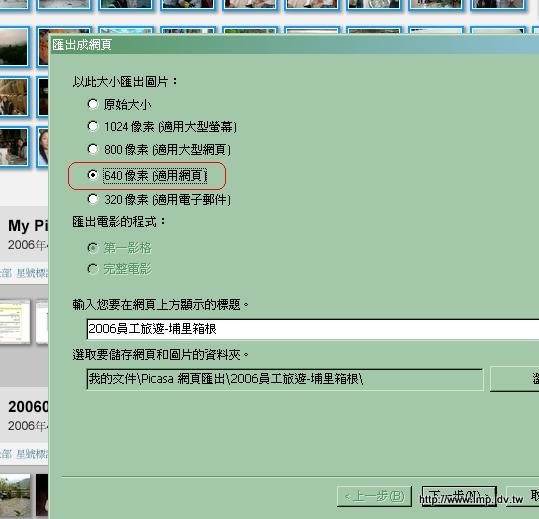Select the outdoor landscape thumbnail at bottom left
This screenshot has width=539, height=519.
point(15,496)
